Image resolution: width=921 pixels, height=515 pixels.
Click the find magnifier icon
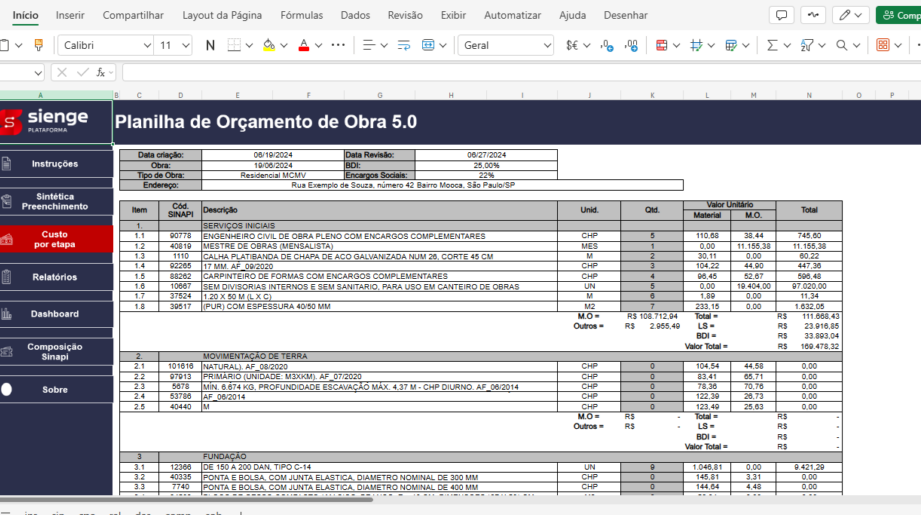pos(842,45)
